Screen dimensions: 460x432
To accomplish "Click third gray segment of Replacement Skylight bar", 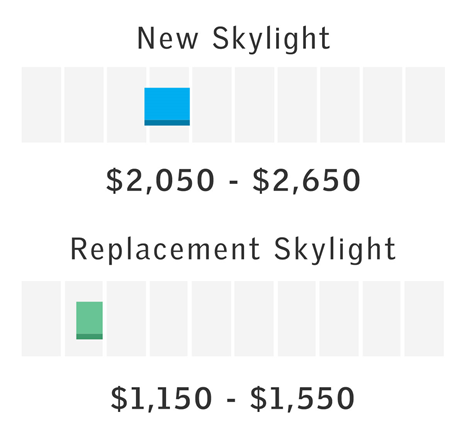I will 126,319.
